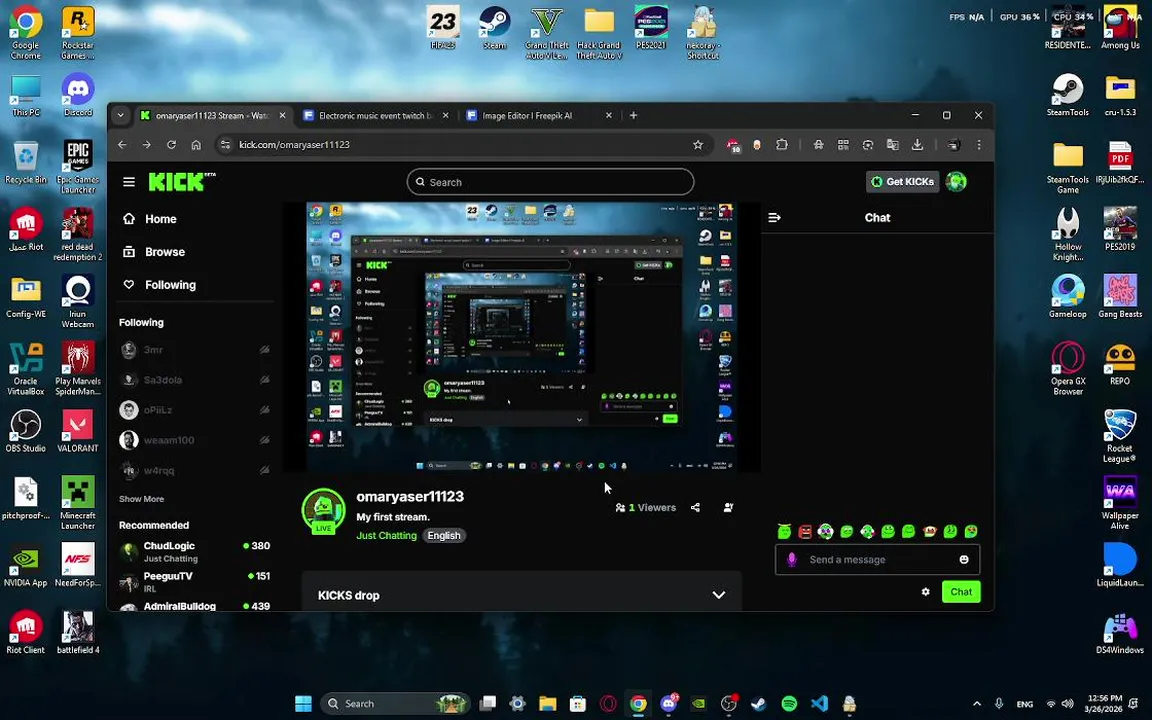Screen dimensions: 1152x720
Task: Open Minecraft Launcher desktop icon
Action: pyautogui.click(x=78, y=503)
